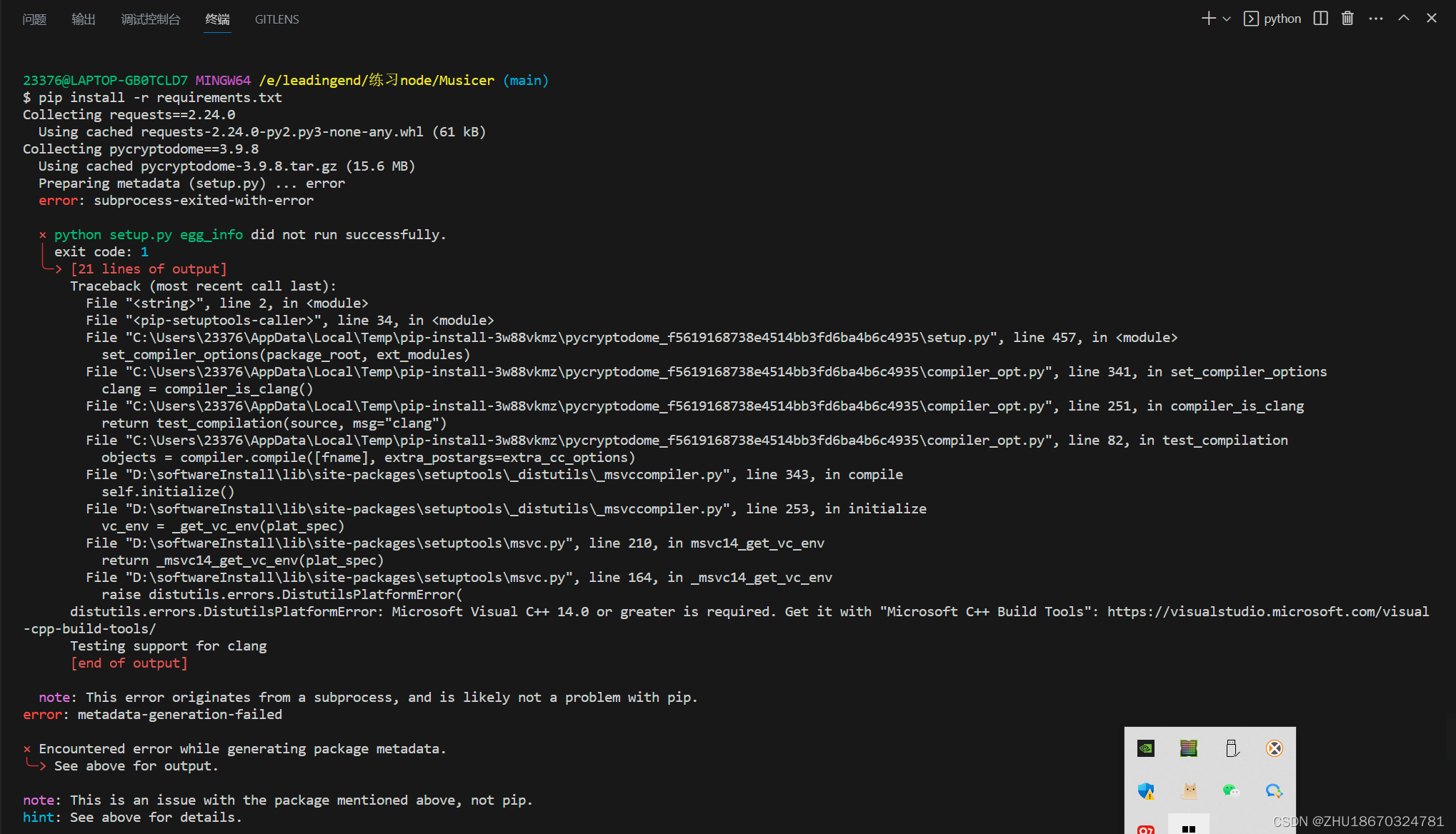This screenshot has height=834, width=1456.
Task: Open compiler_opt.py path at line 82
Action: (x=592, y=441)
